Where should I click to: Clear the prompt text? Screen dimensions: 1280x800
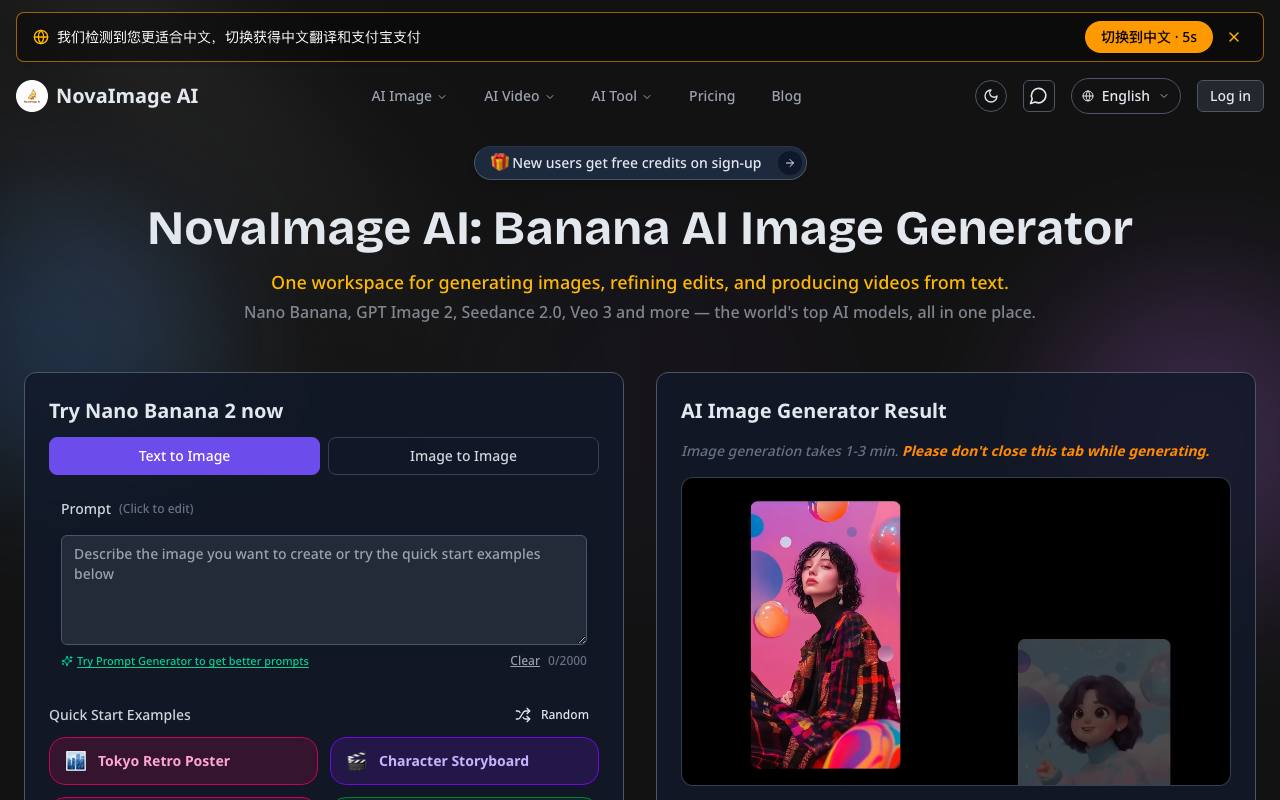(x=525, y=661)
